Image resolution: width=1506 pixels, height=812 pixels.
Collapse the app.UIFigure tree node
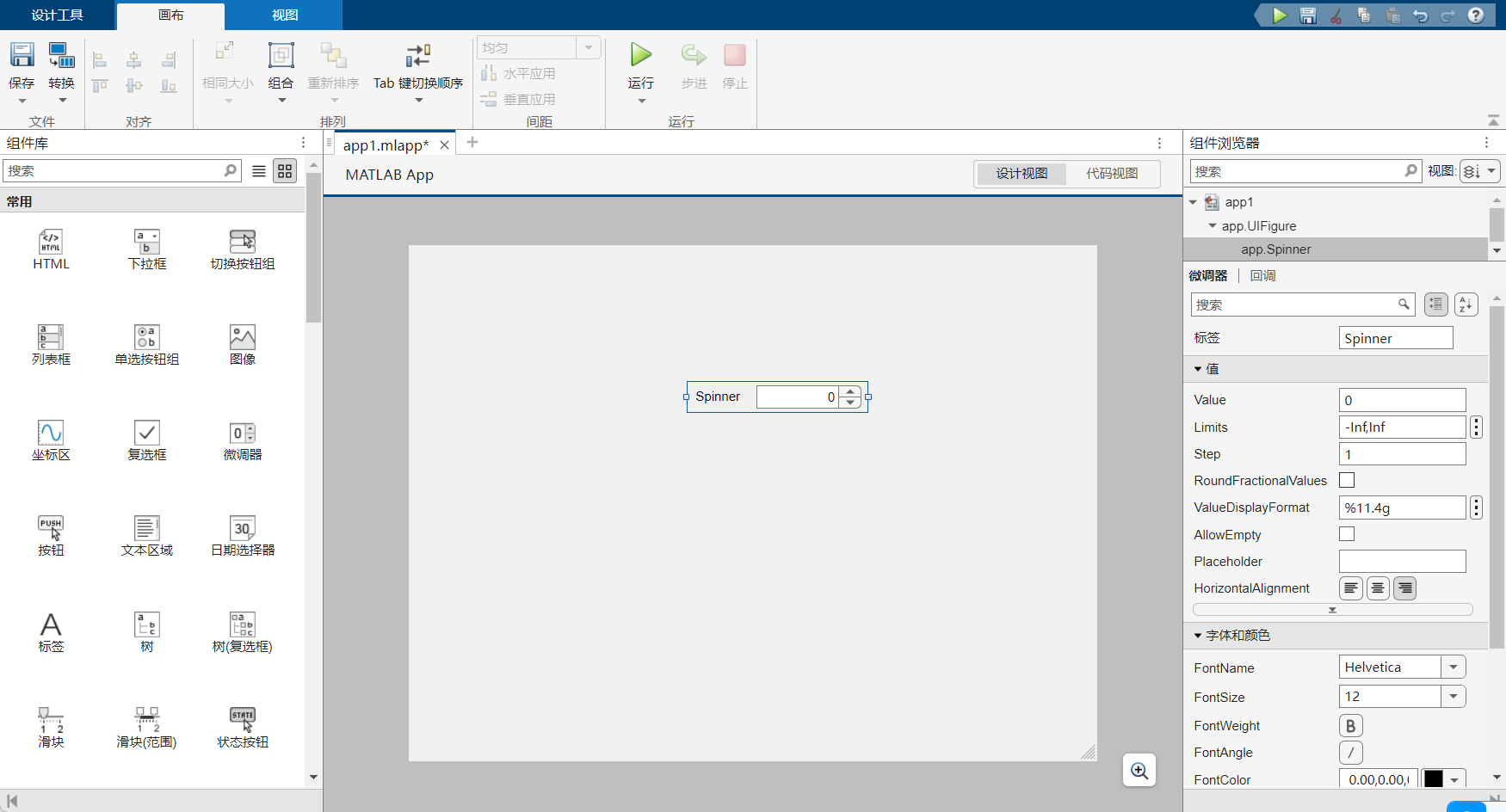pos(1213,226)
